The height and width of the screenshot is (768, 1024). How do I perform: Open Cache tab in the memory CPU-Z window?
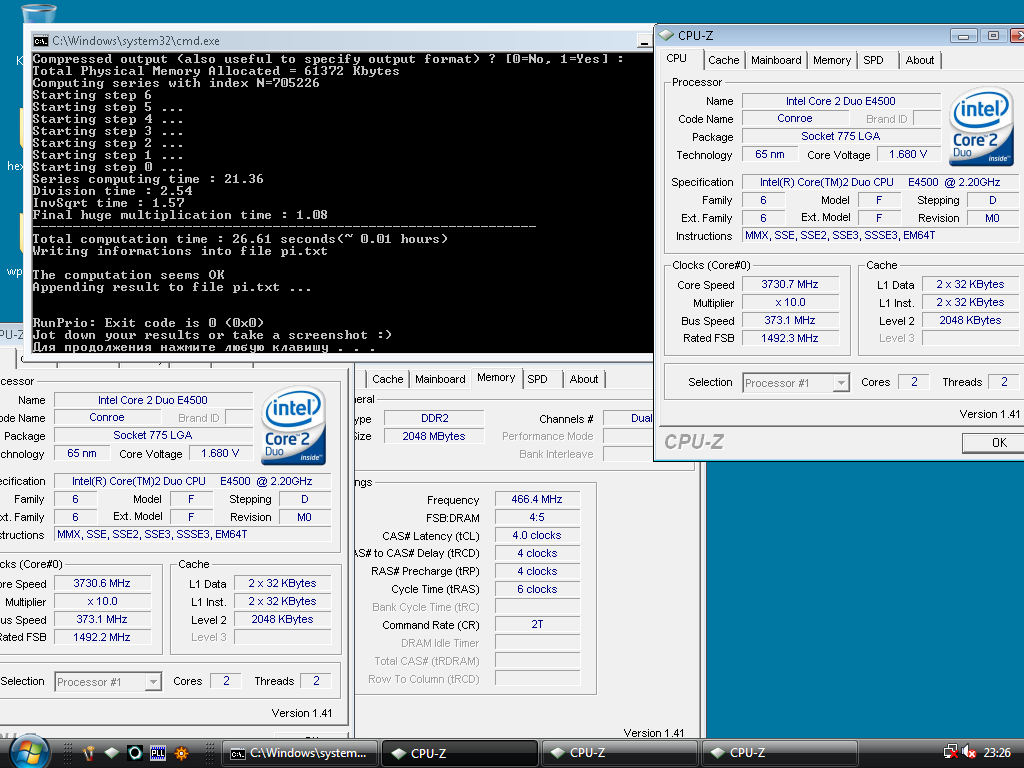(387, 379)
